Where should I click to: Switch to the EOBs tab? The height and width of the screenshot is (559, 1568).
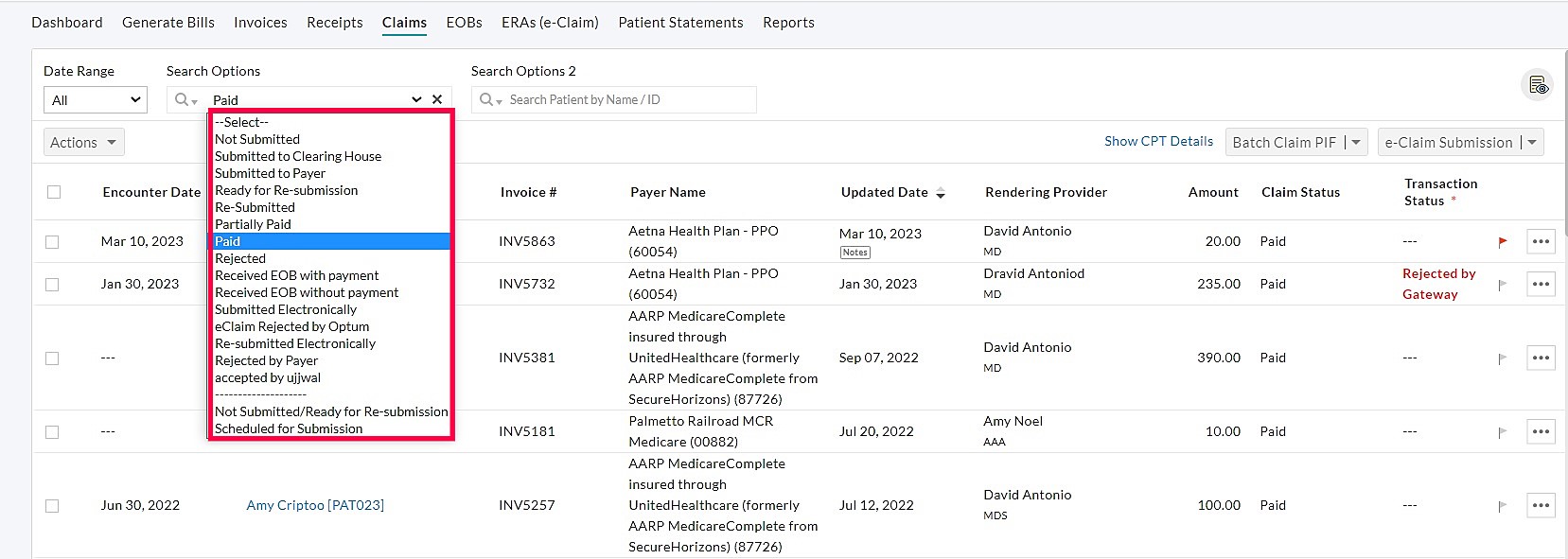[x=464, y=23]
